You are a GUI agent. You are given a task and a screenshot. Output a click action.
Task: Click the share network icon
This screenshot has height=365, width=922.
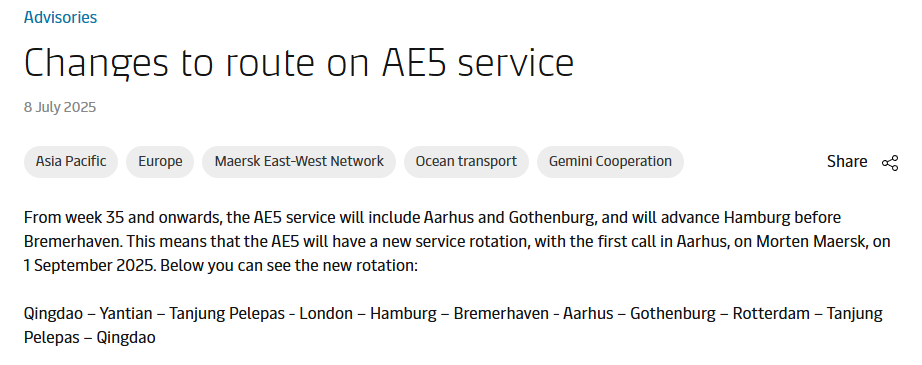(890, 163)
